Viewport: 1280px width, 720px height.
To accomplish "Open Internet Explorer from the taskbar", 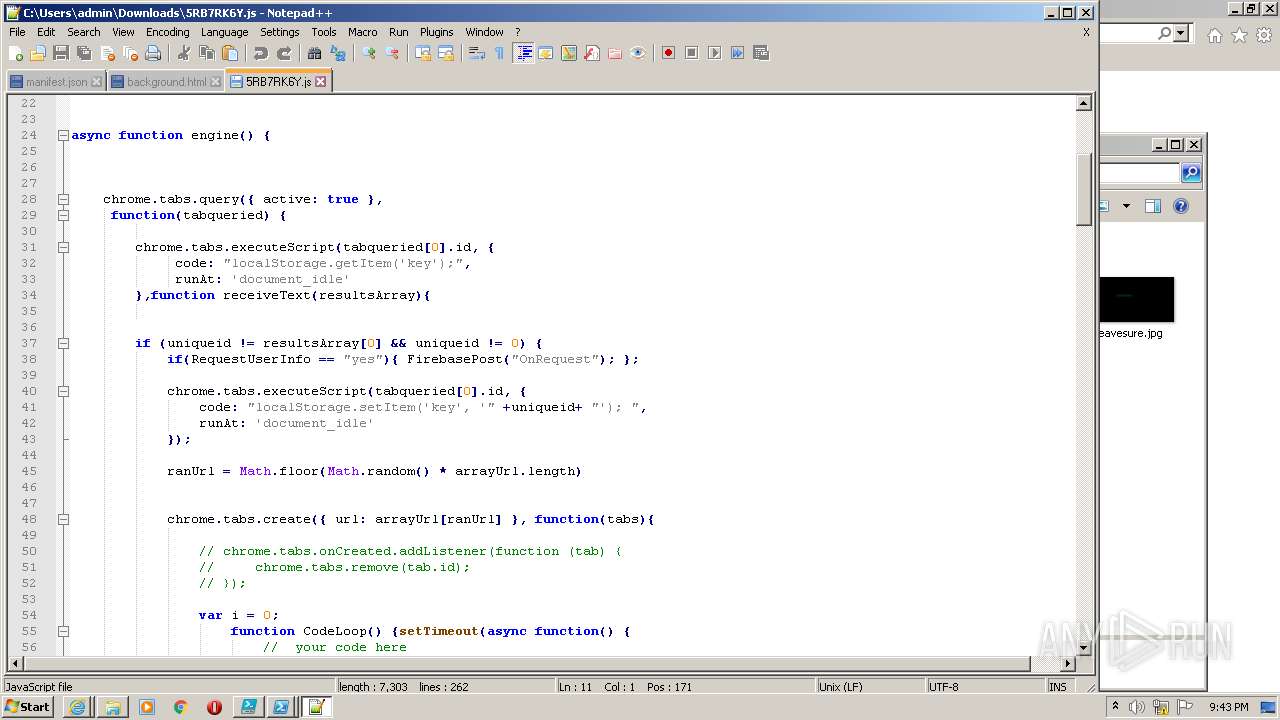I will click(77, 707).
